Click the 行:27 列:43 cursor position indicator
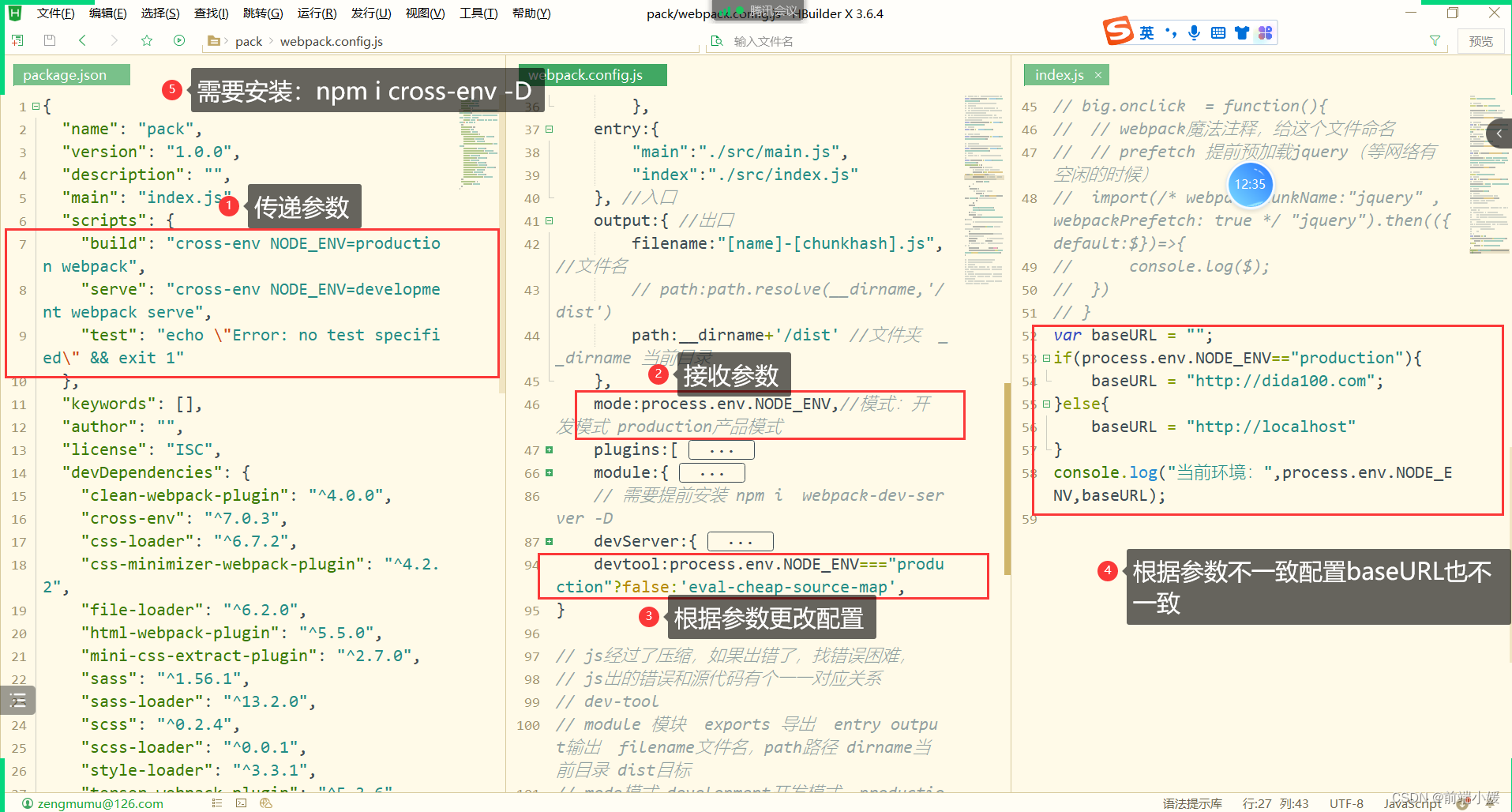 click(x=1275, y=803)
